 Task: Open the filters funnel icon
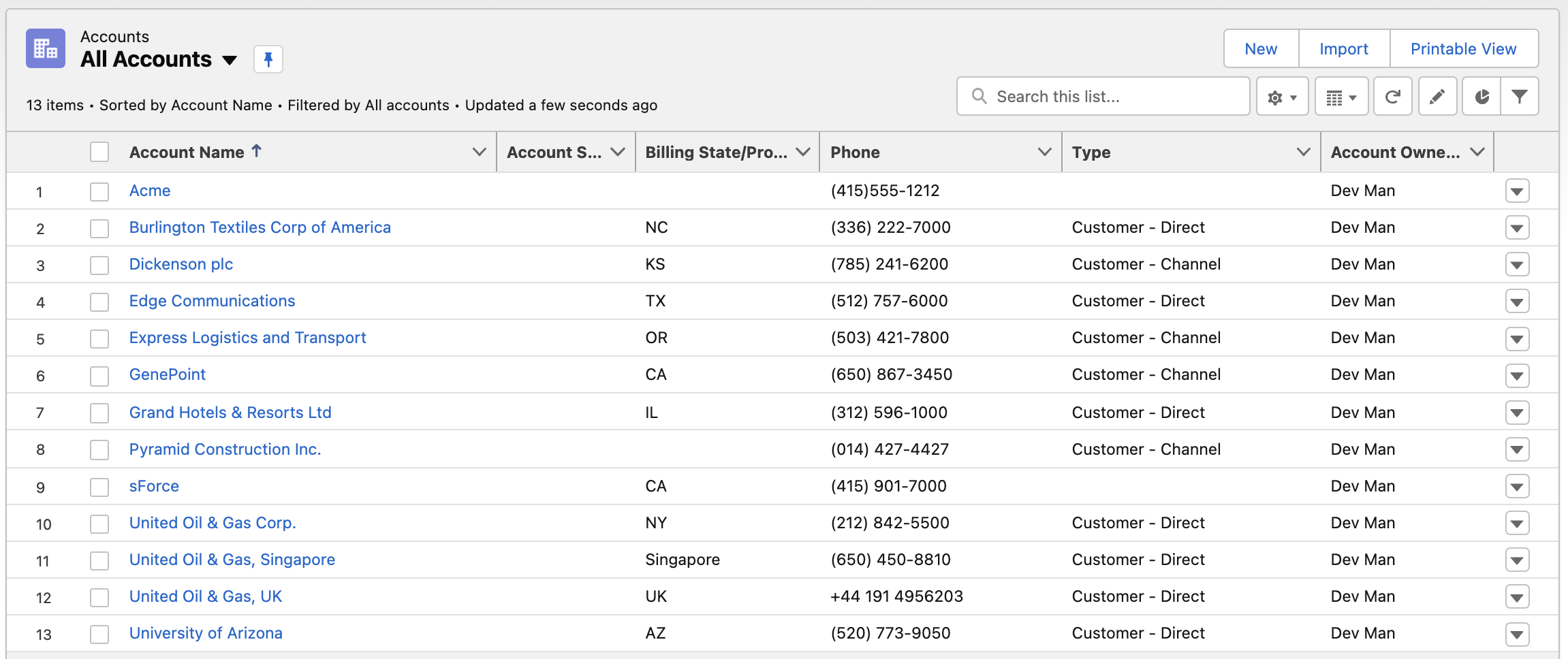pos(1520,97)
